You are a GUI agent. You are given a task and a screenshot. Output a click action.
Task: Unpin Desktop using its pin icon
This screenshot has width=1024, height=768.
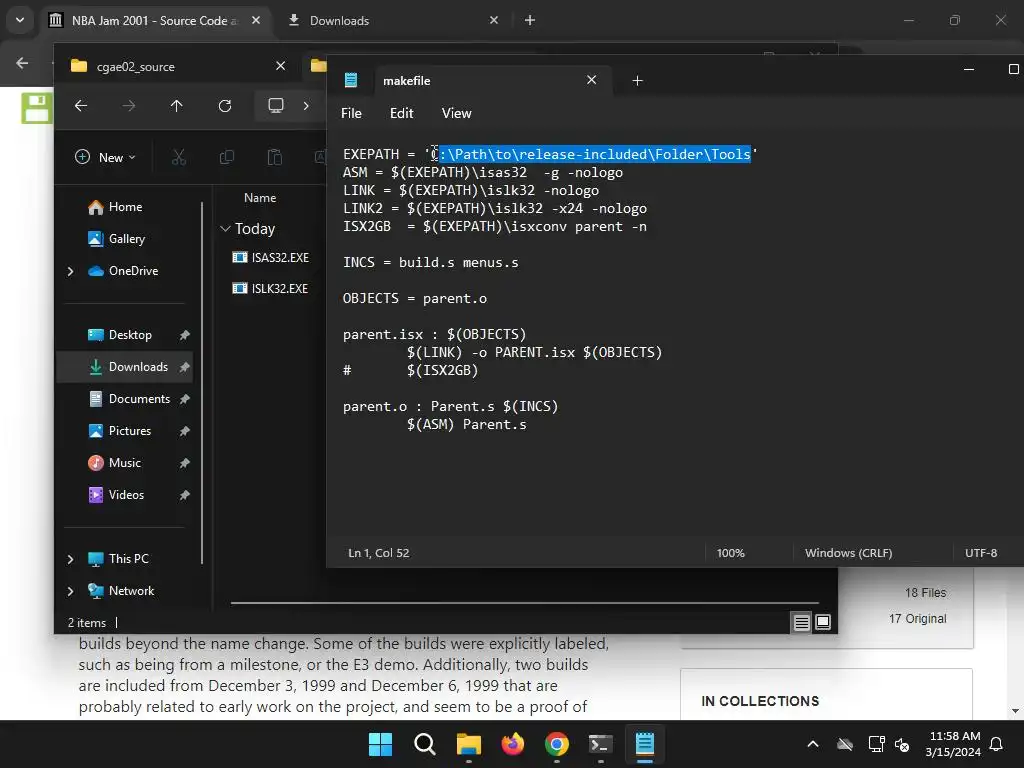pyautogui.click(x=185, y=335)
